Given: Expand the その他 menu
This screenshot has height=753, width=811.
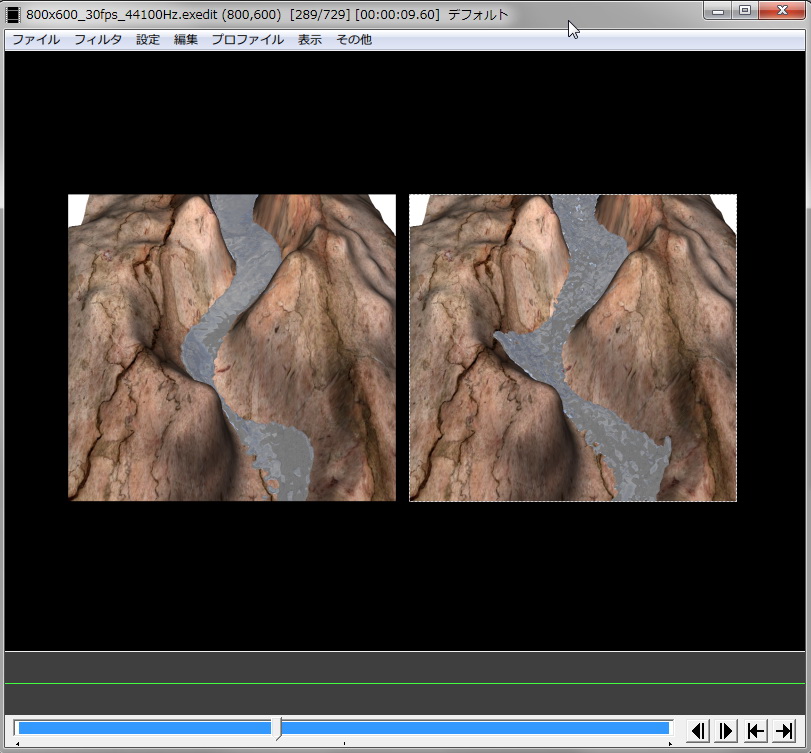Looking at the screenshot, I should click(354, 40).
